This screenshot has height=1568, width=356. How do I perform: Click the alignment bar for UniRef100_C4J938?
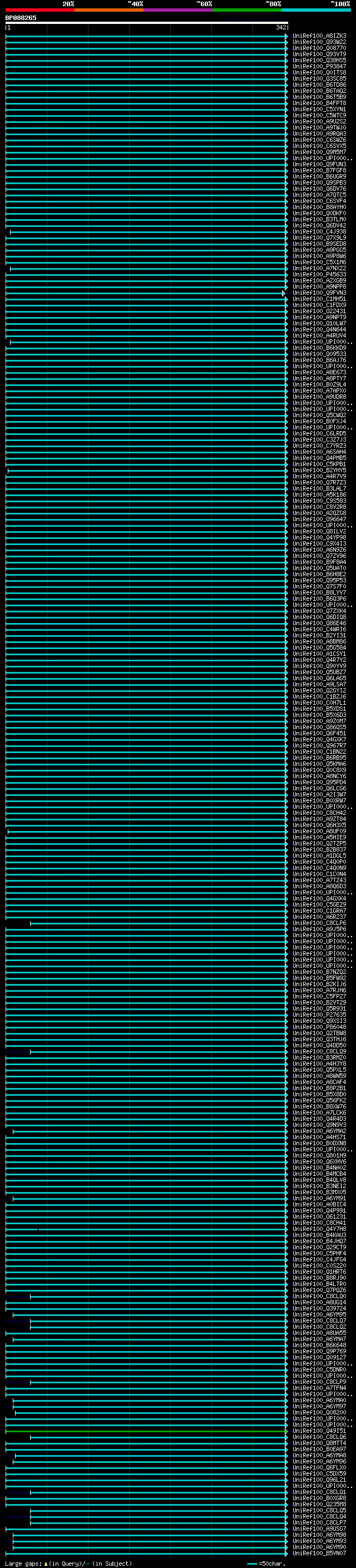[148, 232]
